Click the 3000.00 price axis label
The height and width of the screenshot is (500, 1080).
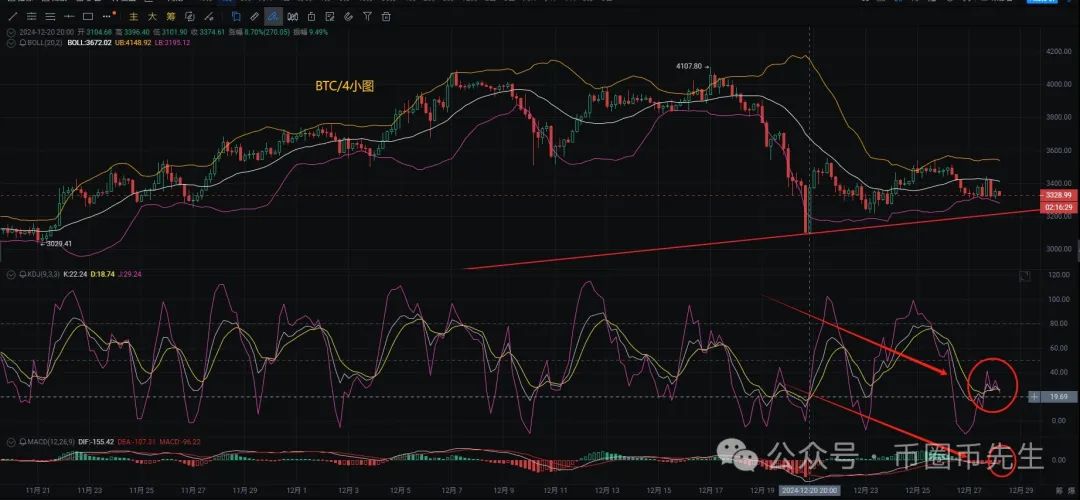pyautogui.click(x=1059, y=249)
